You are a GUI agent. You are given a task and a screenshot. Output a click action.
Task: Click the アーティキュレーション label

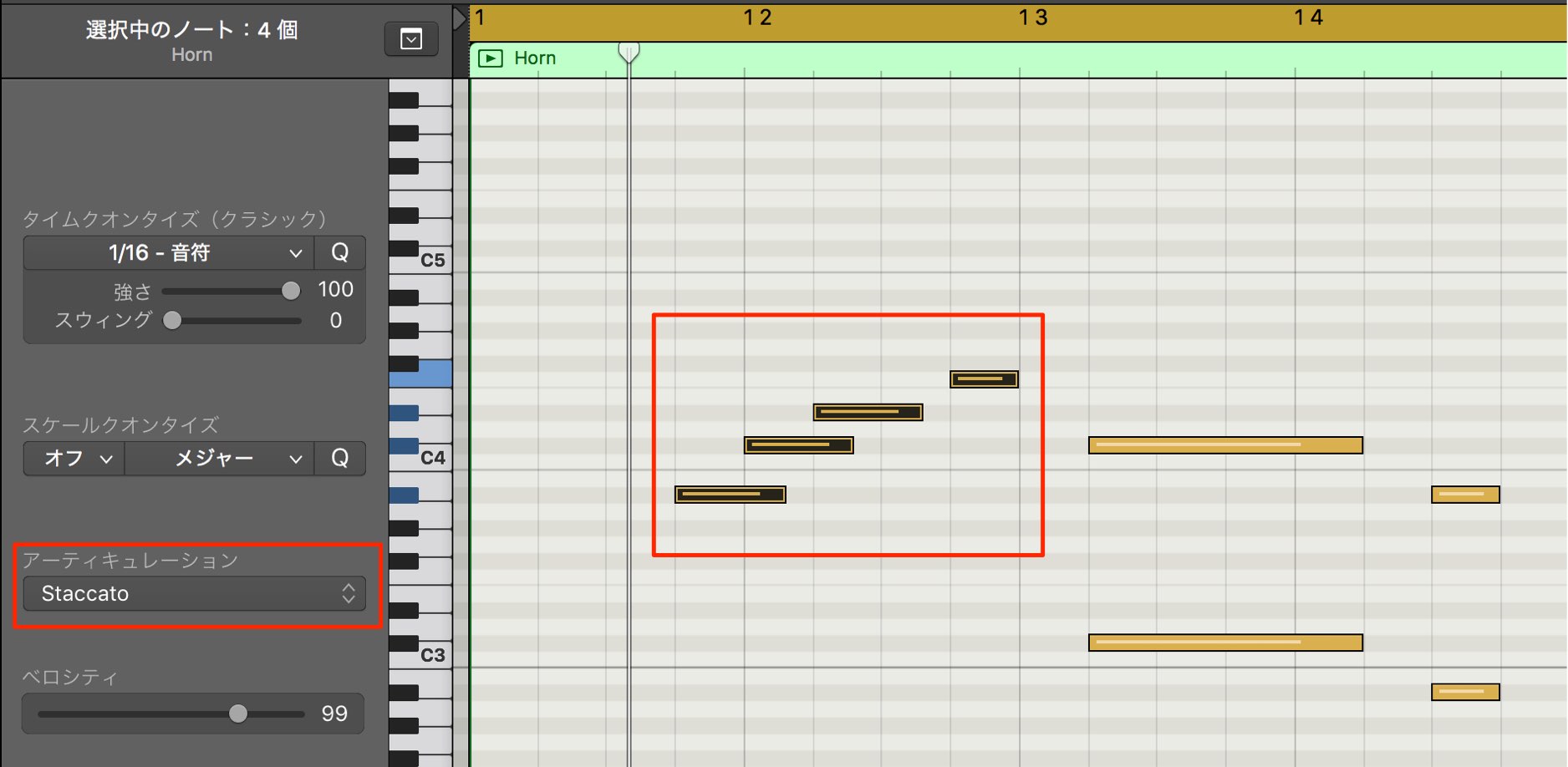click(x=130, y=560)
